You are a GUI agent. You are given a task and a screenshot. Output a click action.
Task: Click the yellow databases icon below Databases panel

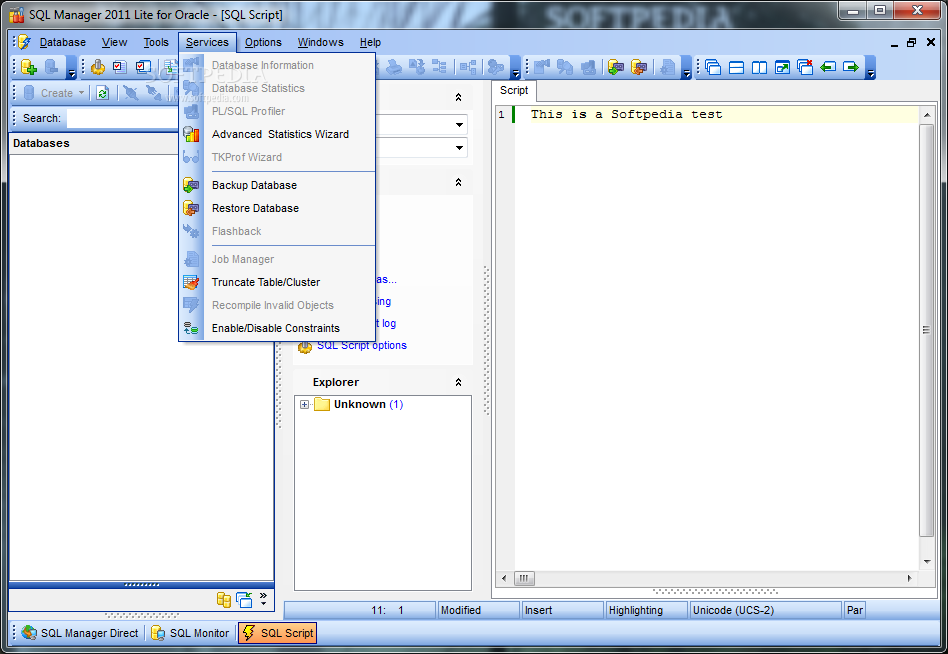pyautogui.click(x=224, y=600)
